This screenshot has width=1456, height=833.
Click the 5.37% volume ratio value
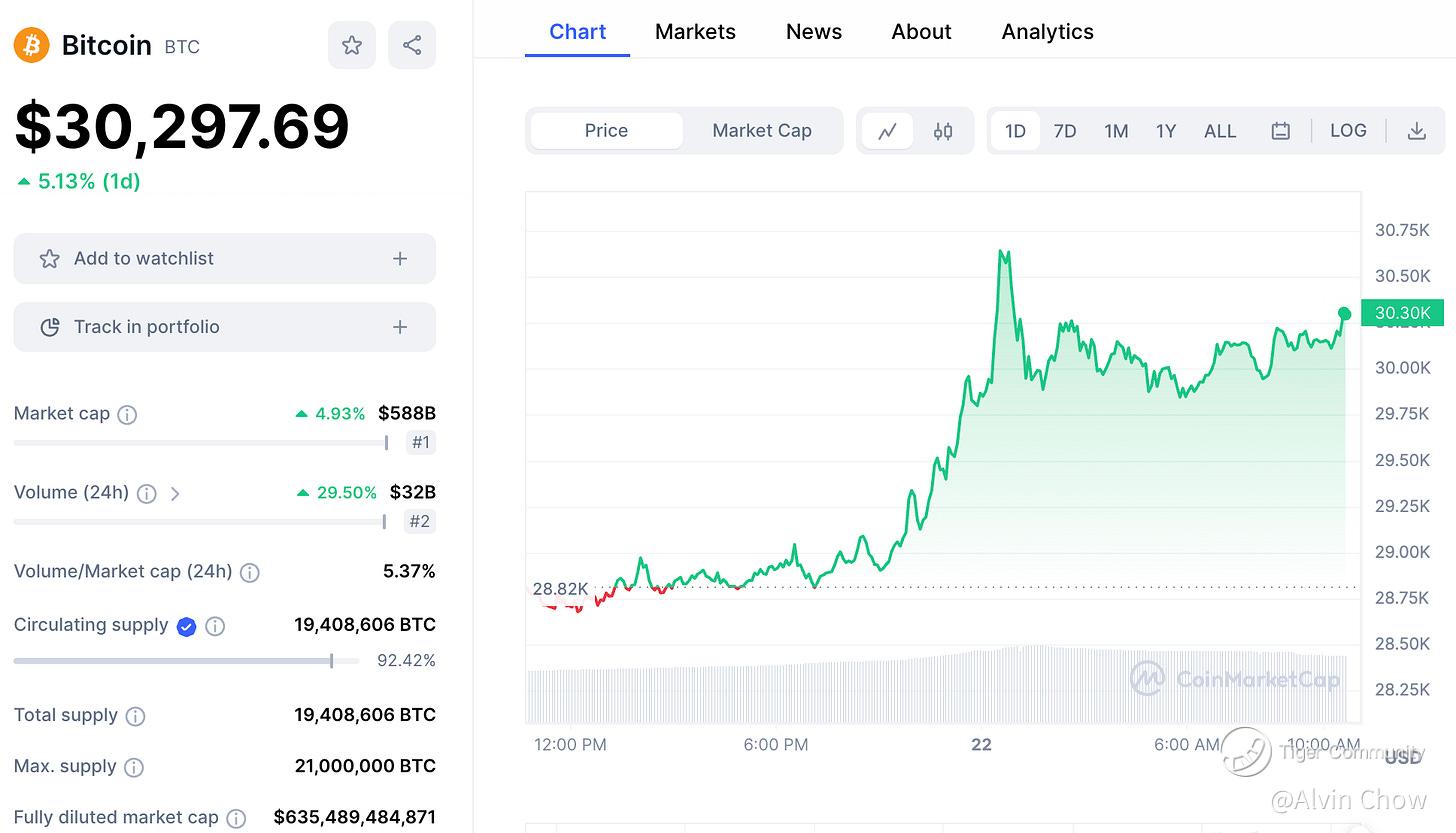(x=409, y=572)
